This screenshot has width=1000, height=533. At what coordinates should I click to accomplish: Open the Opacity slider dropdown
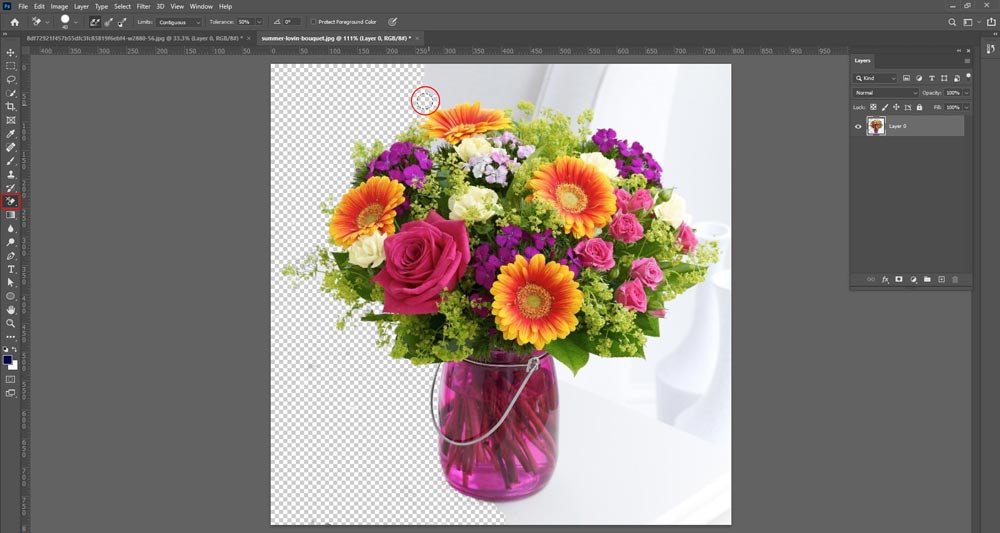click(x=967, y=92)
